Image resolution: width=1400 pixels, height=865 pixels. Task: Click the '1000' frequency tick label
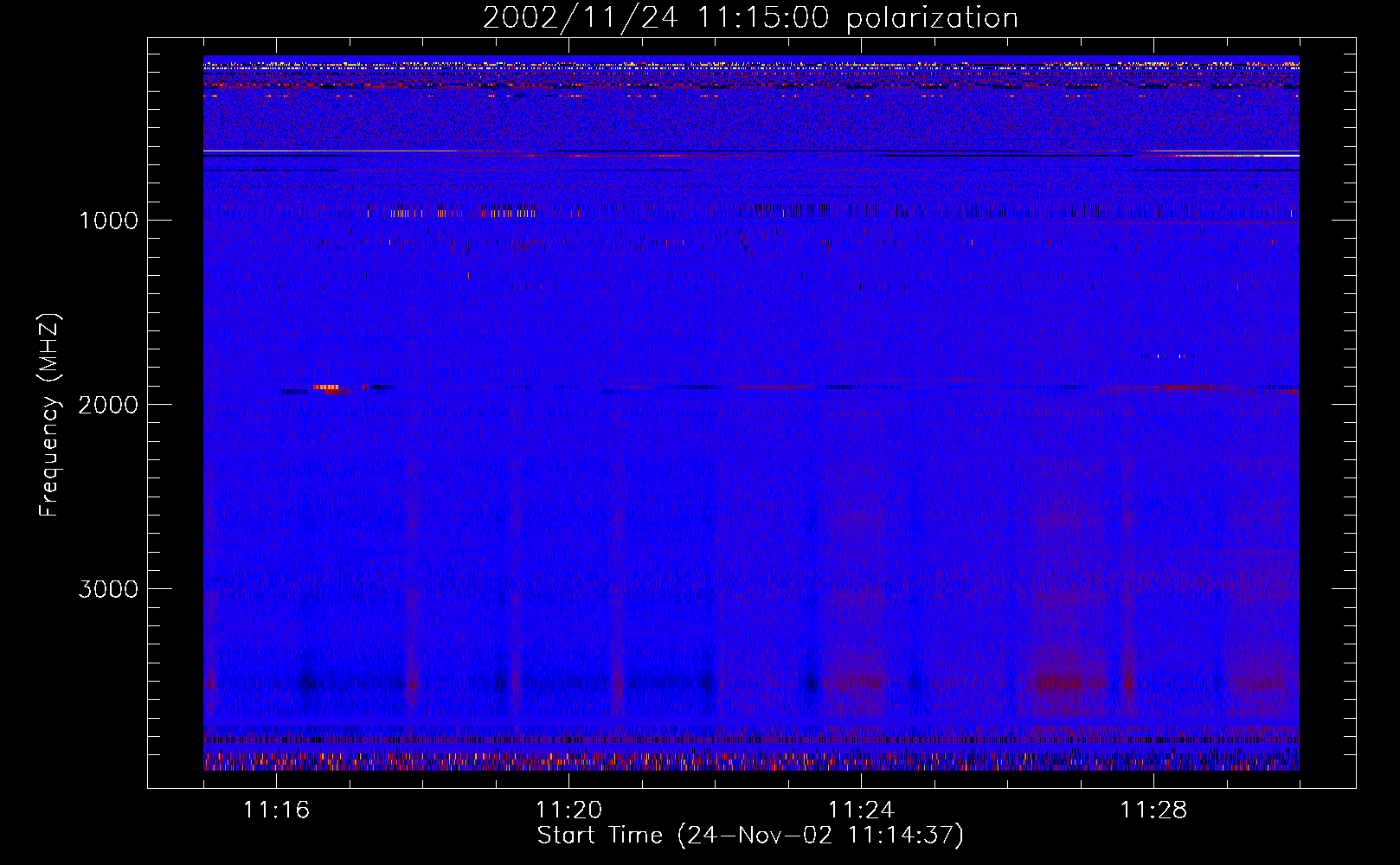click(109, 221)
